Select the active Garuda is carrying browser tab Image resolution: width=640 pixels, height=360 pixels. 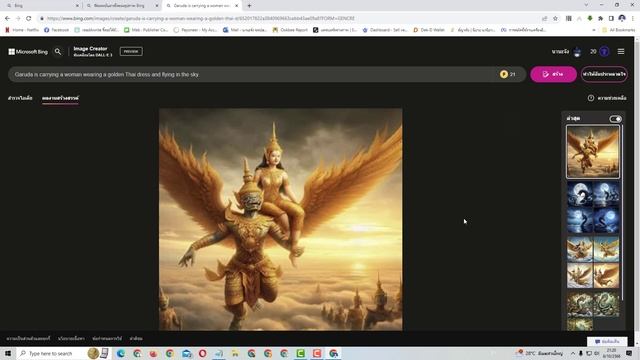point(202,6)
